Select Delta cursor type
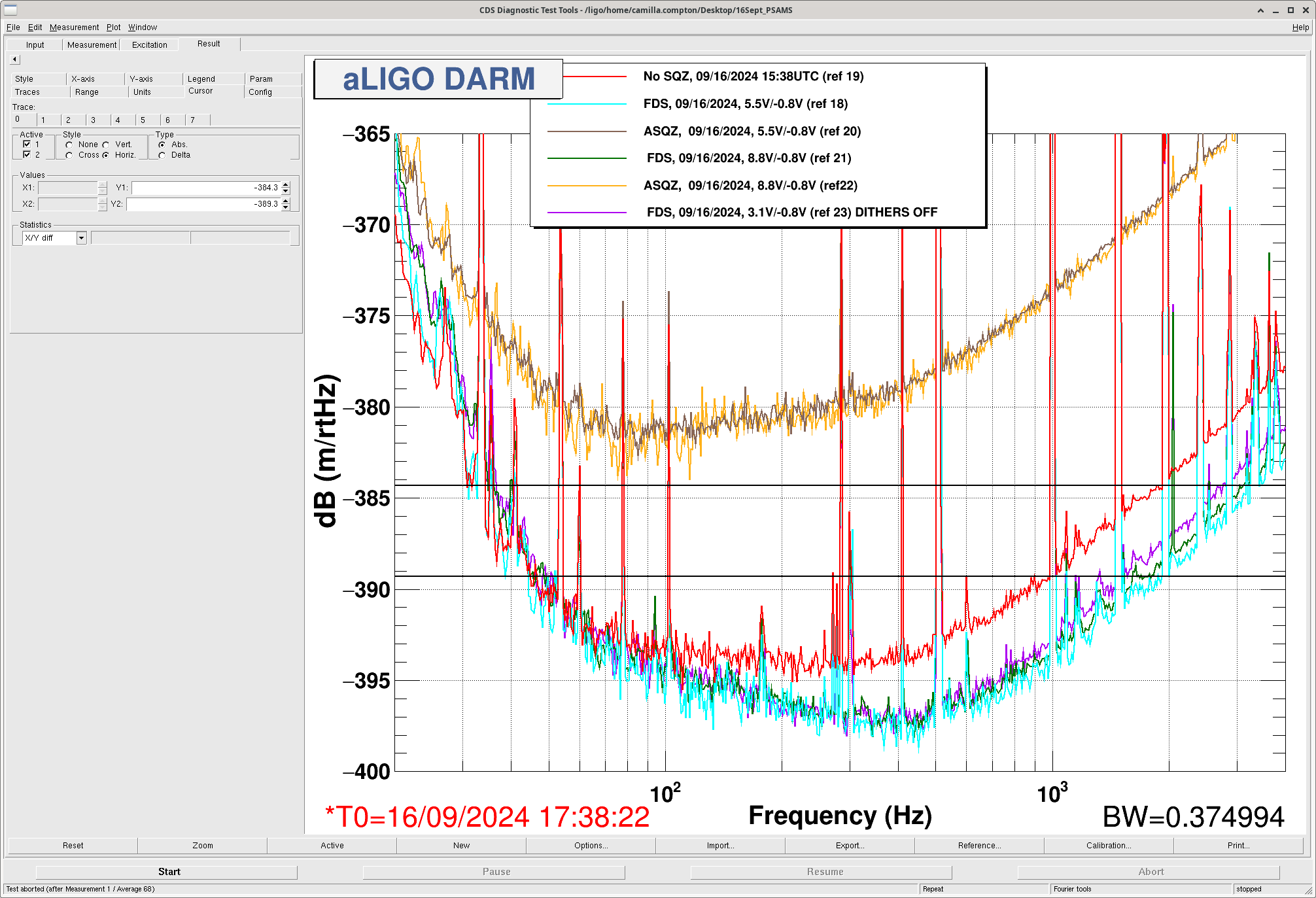This screenshot has width=1316, height=898. [x=162, y=155]
